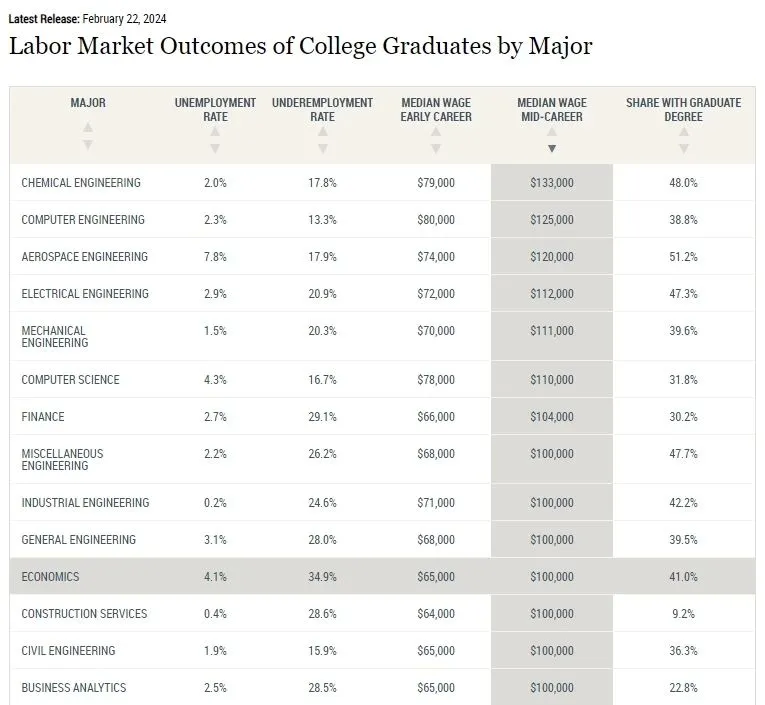Sort Share with Graduate Degree ascending
The image size is (765, 705).
(683, 132)
